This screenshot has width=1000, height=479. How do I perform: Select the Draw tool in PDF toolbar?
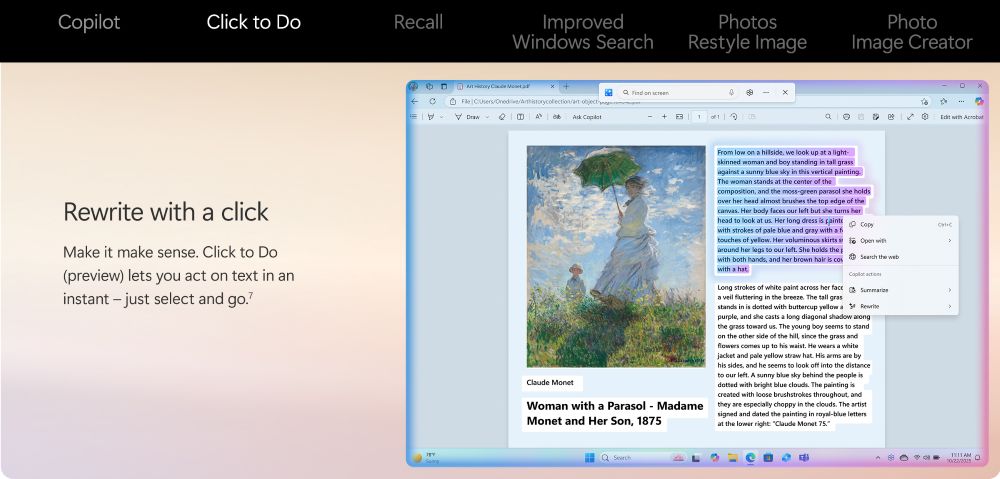click(x=469, y=117)
